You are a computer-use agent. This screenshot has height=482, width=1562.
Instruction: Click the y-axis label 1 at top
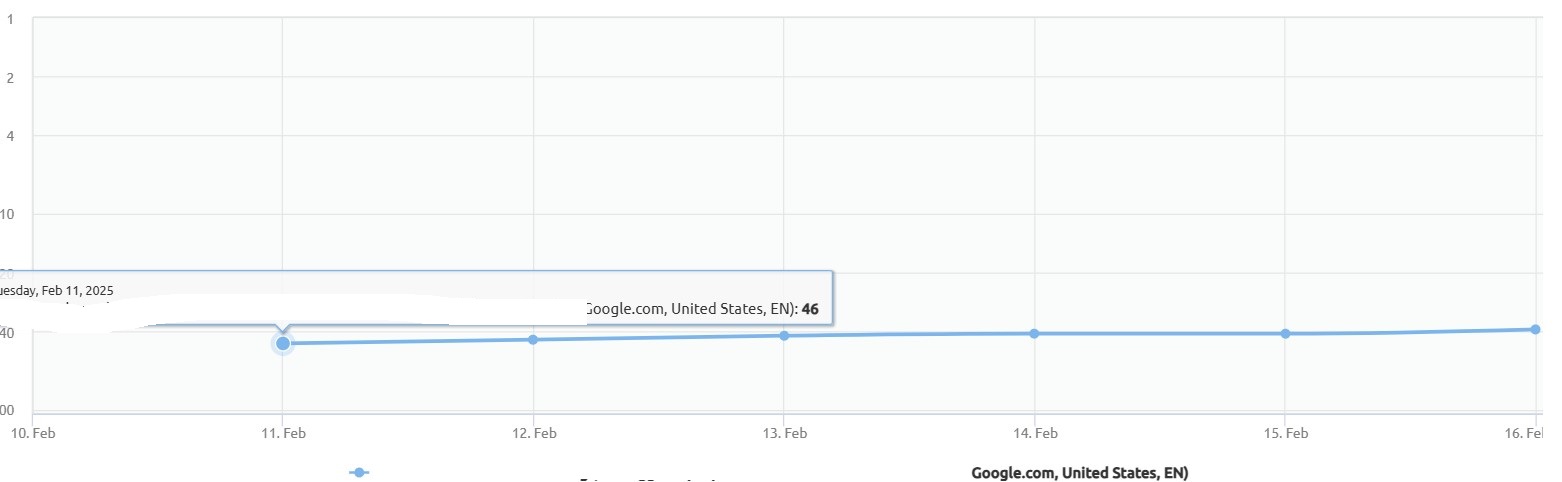[10, 20]
